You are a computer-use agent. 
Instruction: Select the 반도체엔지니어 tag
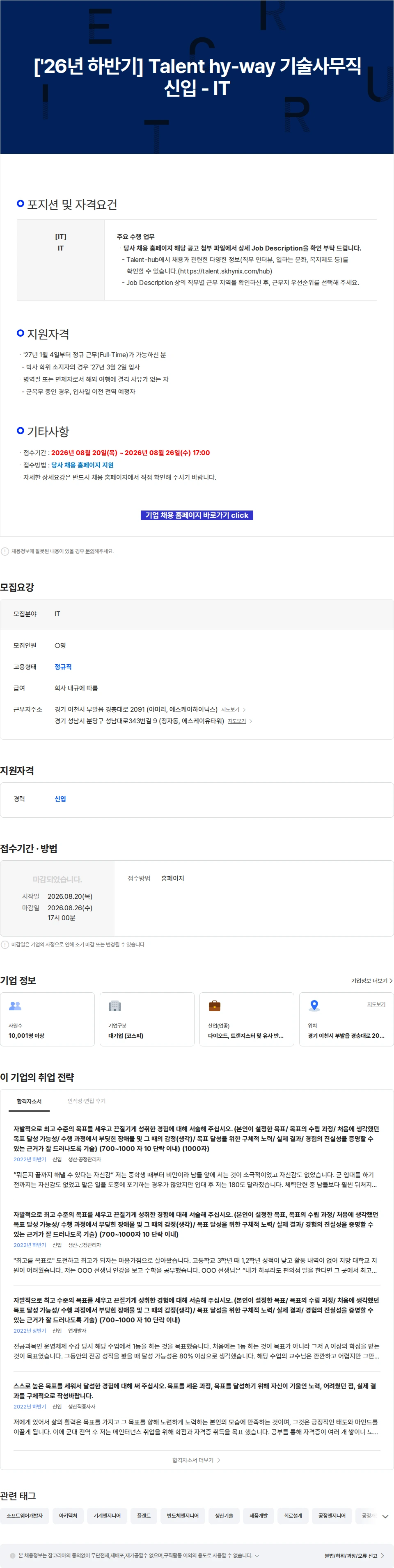pyautogui.click(x=183, y=1516)
